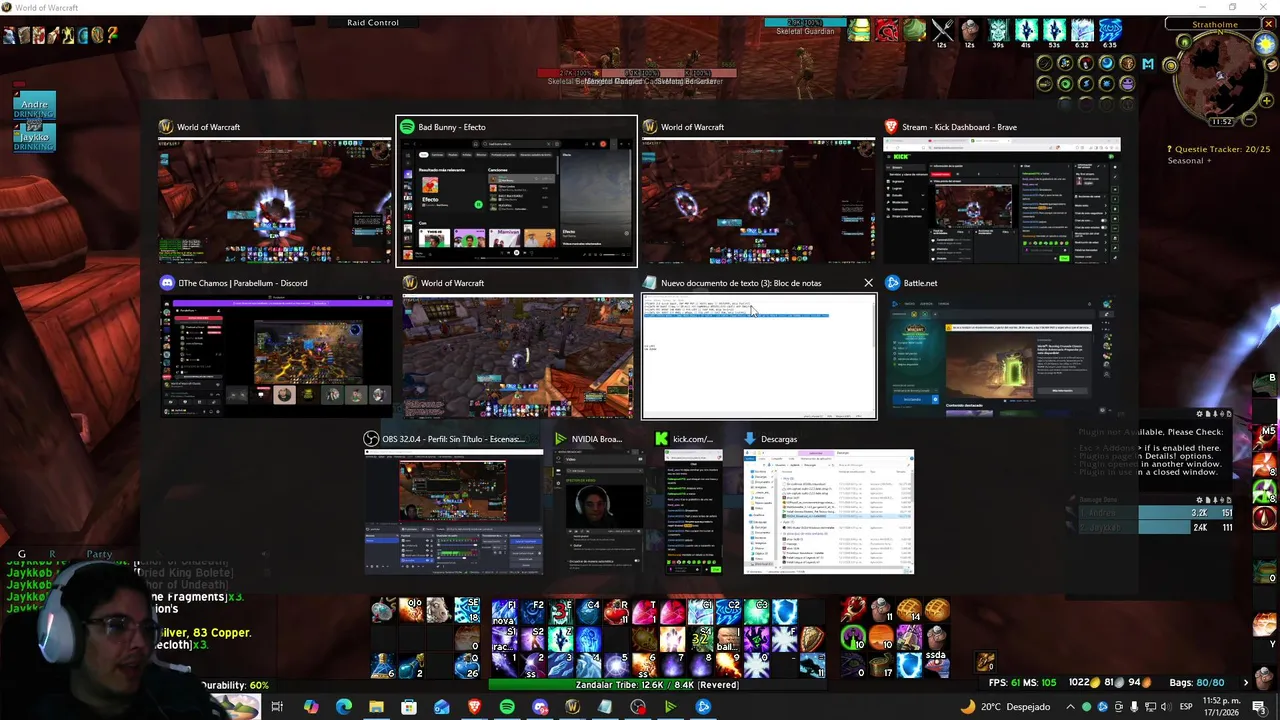Click the minimap tracking button
The height and width of the screenshot is (720, 1280).
coord(1171,65)
